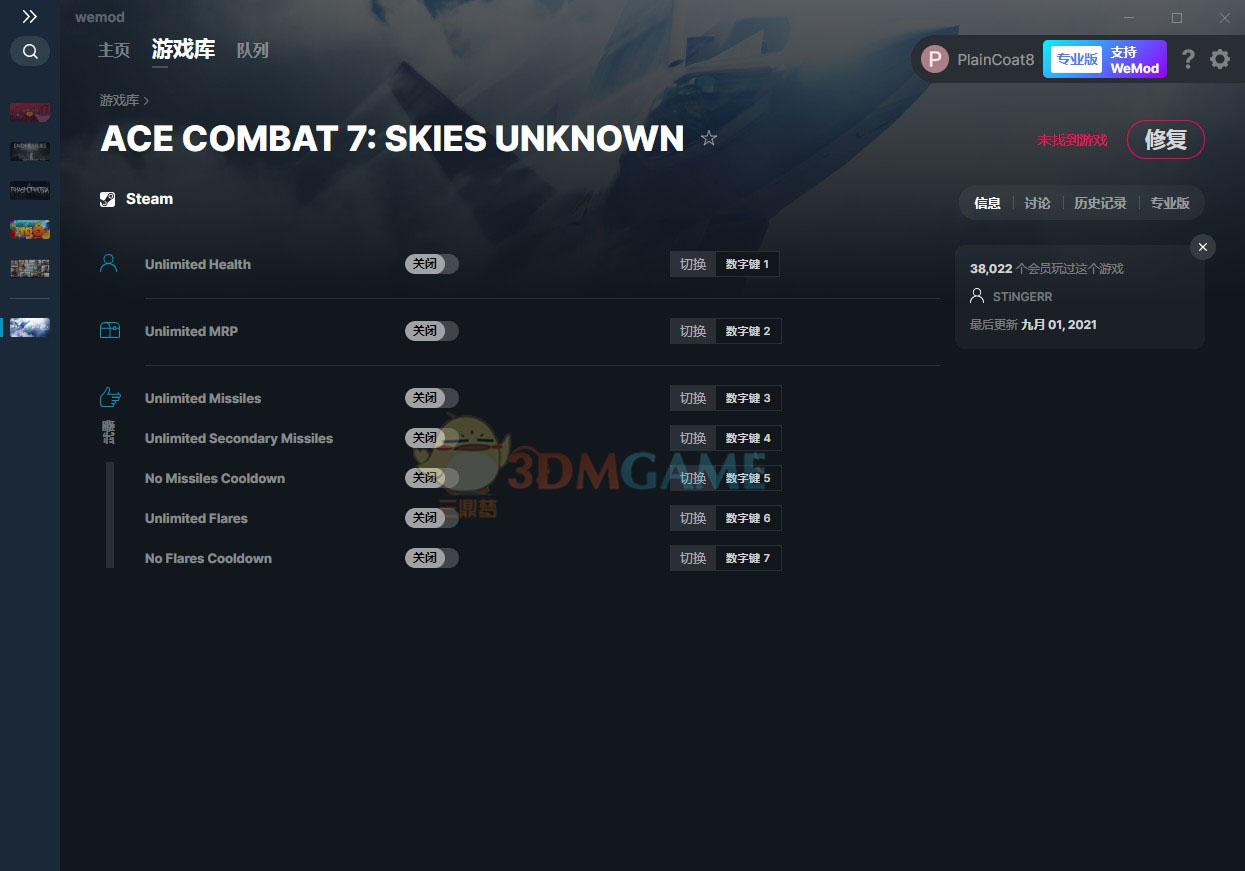Switch to the 主页 tab
Screen dimensions: 1245x871
(x=114, y=50)
